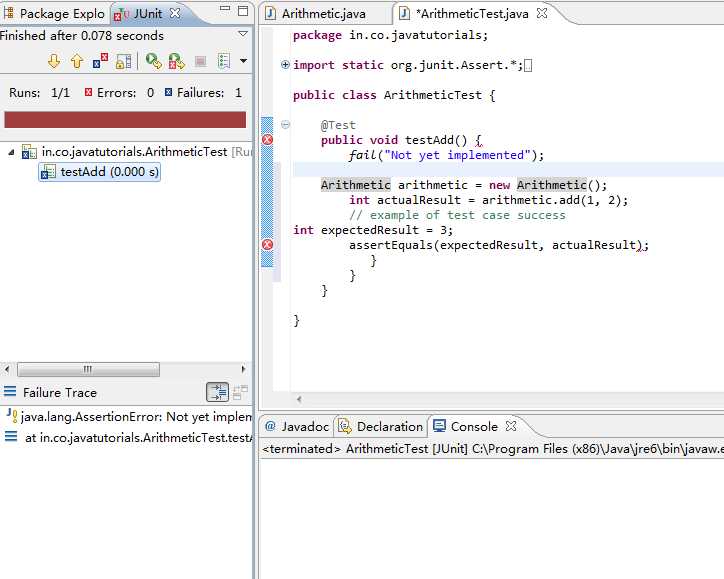Click the test tree horizontal scrollbar thumb
Image resolution: width=724 pixels, height=579 pixels.
click(x=88, y=369)
